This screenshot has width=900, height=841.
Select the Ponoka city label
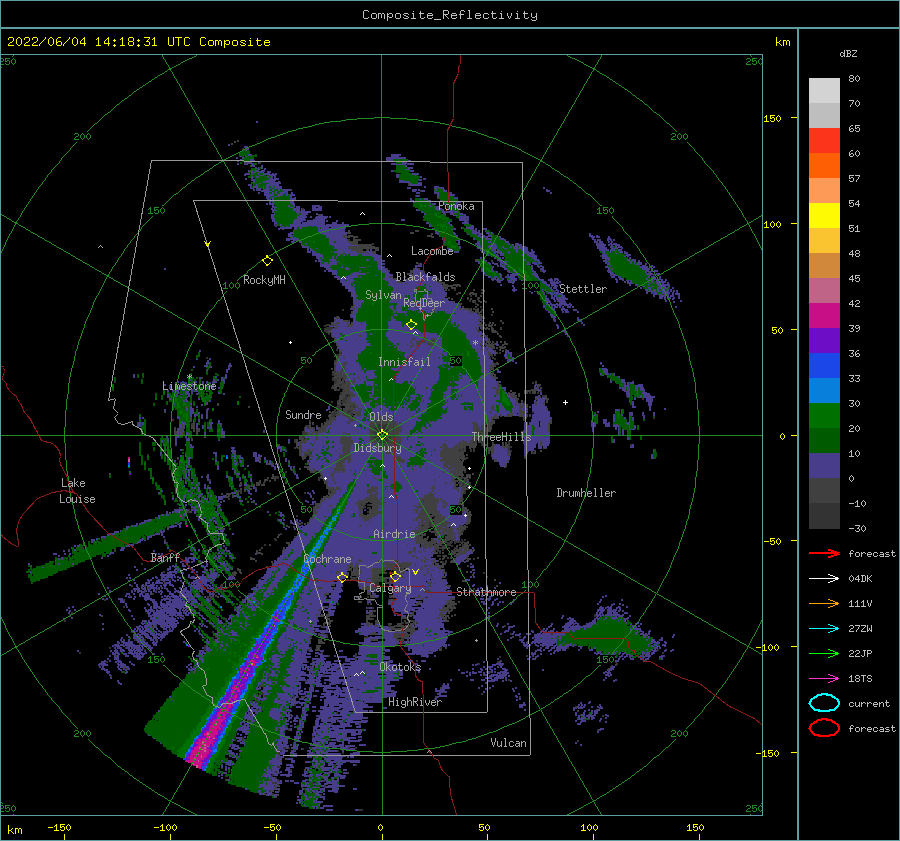click(x=456, y=206)
